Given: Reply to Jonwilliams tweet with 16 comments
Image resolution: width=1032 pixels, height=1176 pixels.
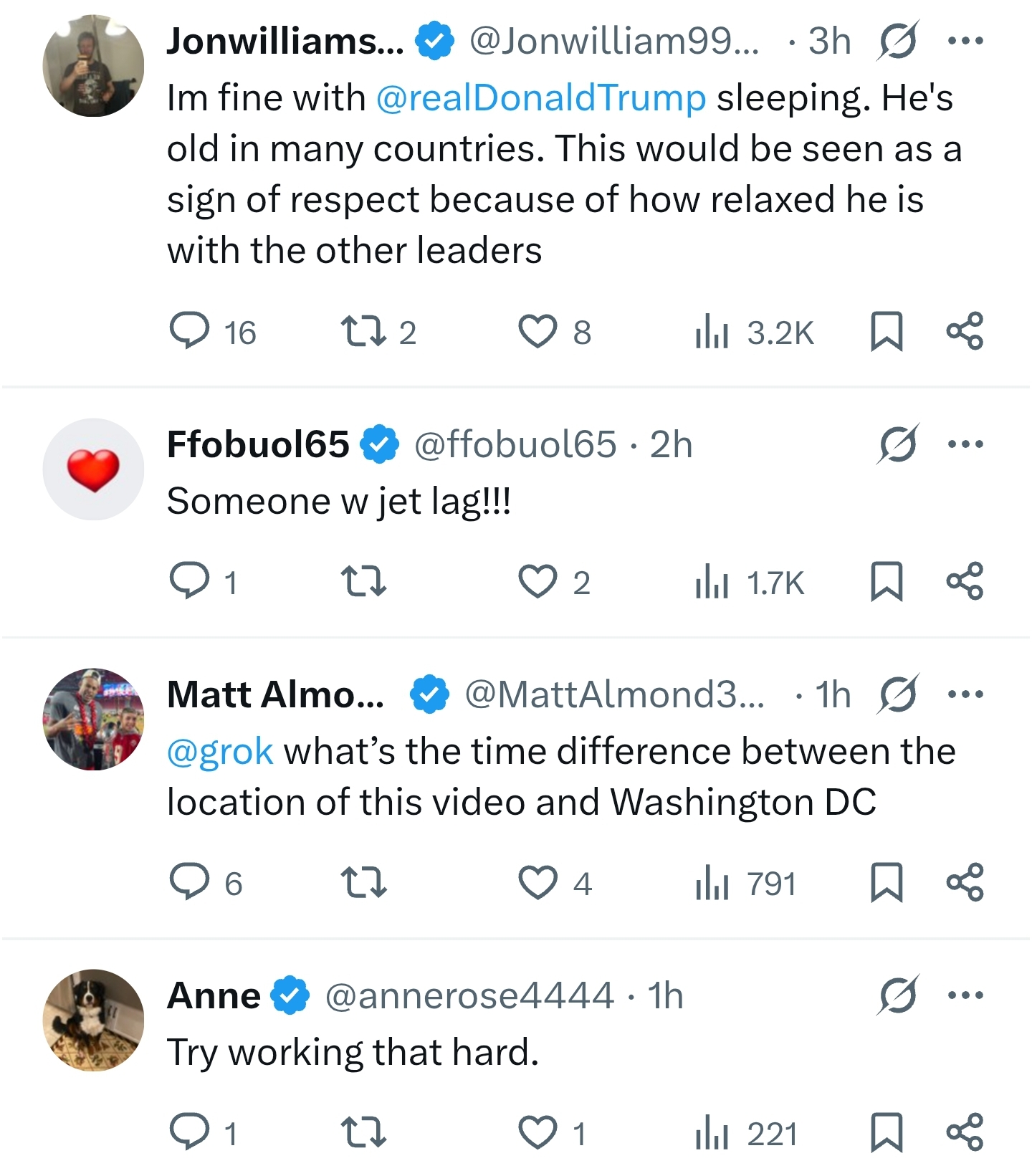Looking at the screenshot, I should point(212,332).
